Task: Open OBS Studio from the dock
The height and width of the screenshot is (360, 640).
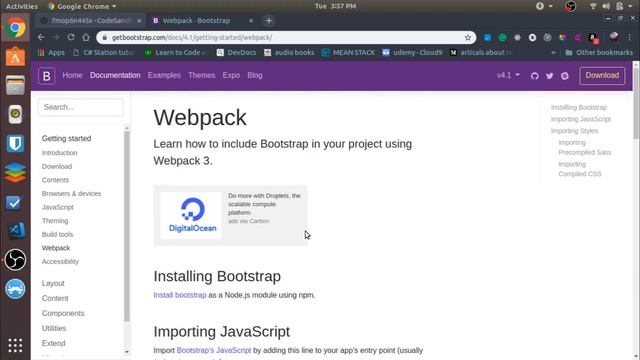Action: (x=15, y=260)
